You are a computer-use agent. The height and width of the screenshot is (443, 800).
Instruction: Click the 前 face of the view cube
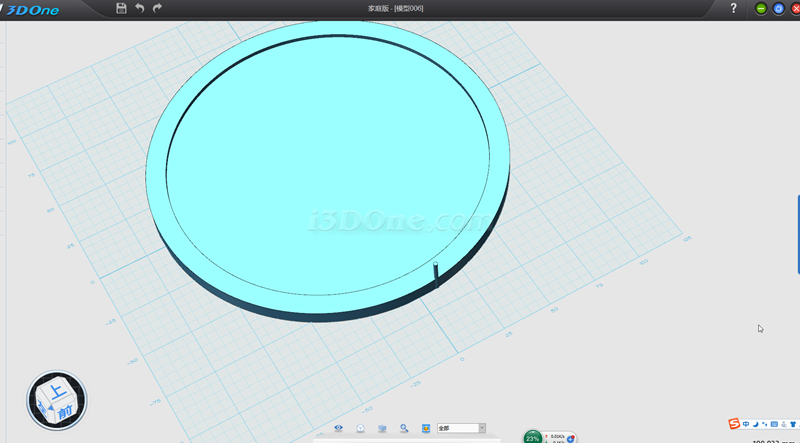click(x=64, y=410)
